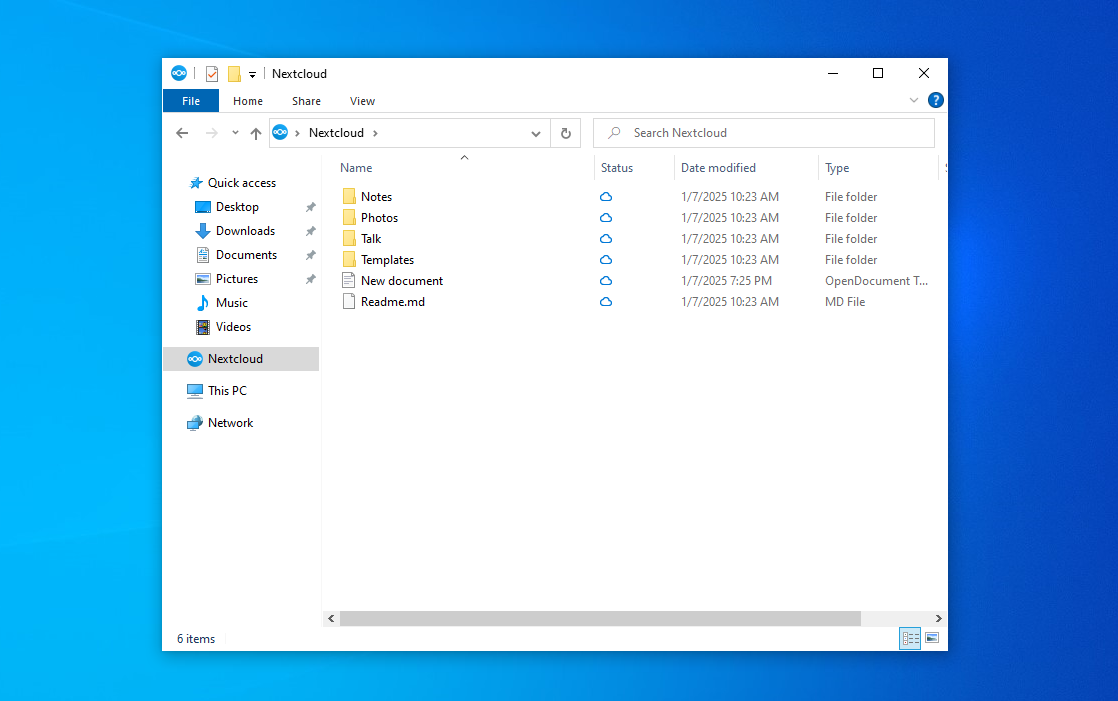Screen dimensions: 1118x701
Task: Click the cloud status icon for Photos
Action: click(606, 218)
